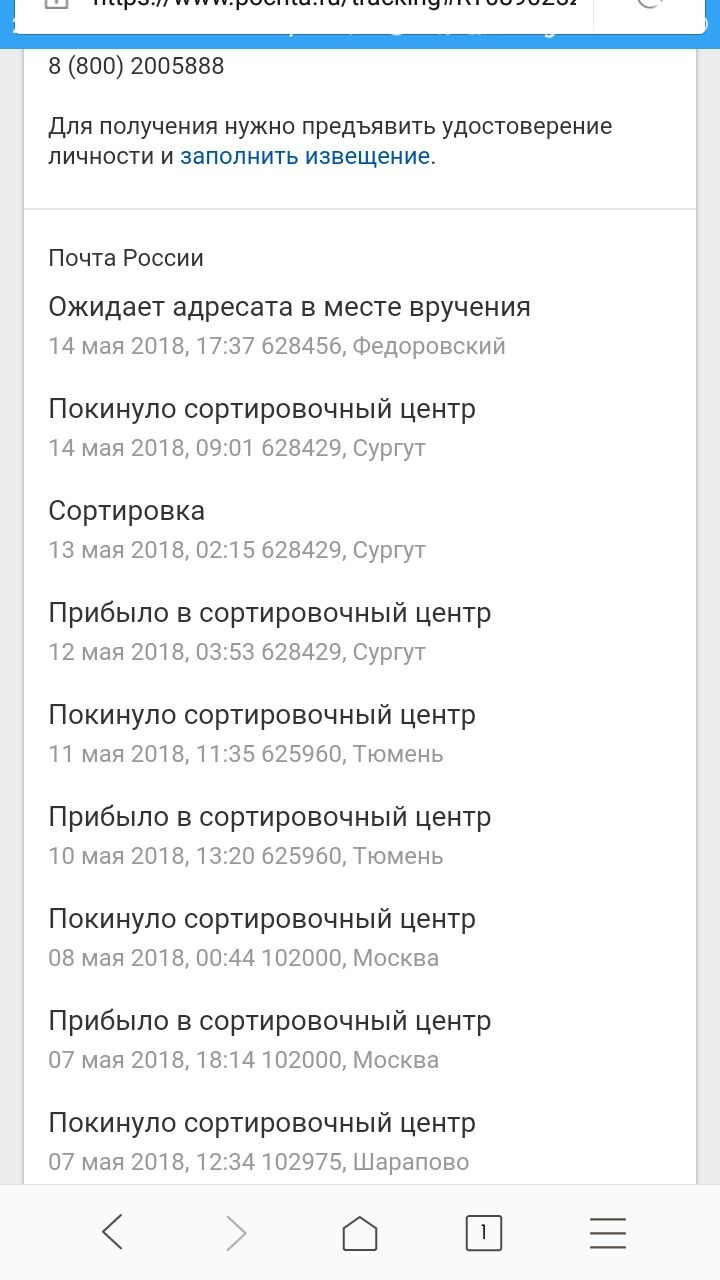Tap the browser forward arrow
The width and height of the screenshot is (720, 1280).
pyautogui.click(x=236, y=1232)
